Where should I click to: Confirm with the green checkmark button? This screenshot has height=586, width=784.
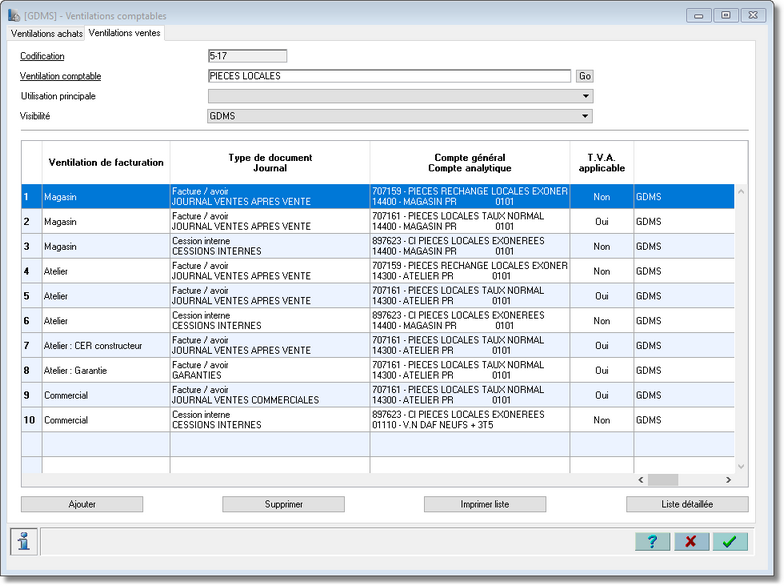coord(730,541)
